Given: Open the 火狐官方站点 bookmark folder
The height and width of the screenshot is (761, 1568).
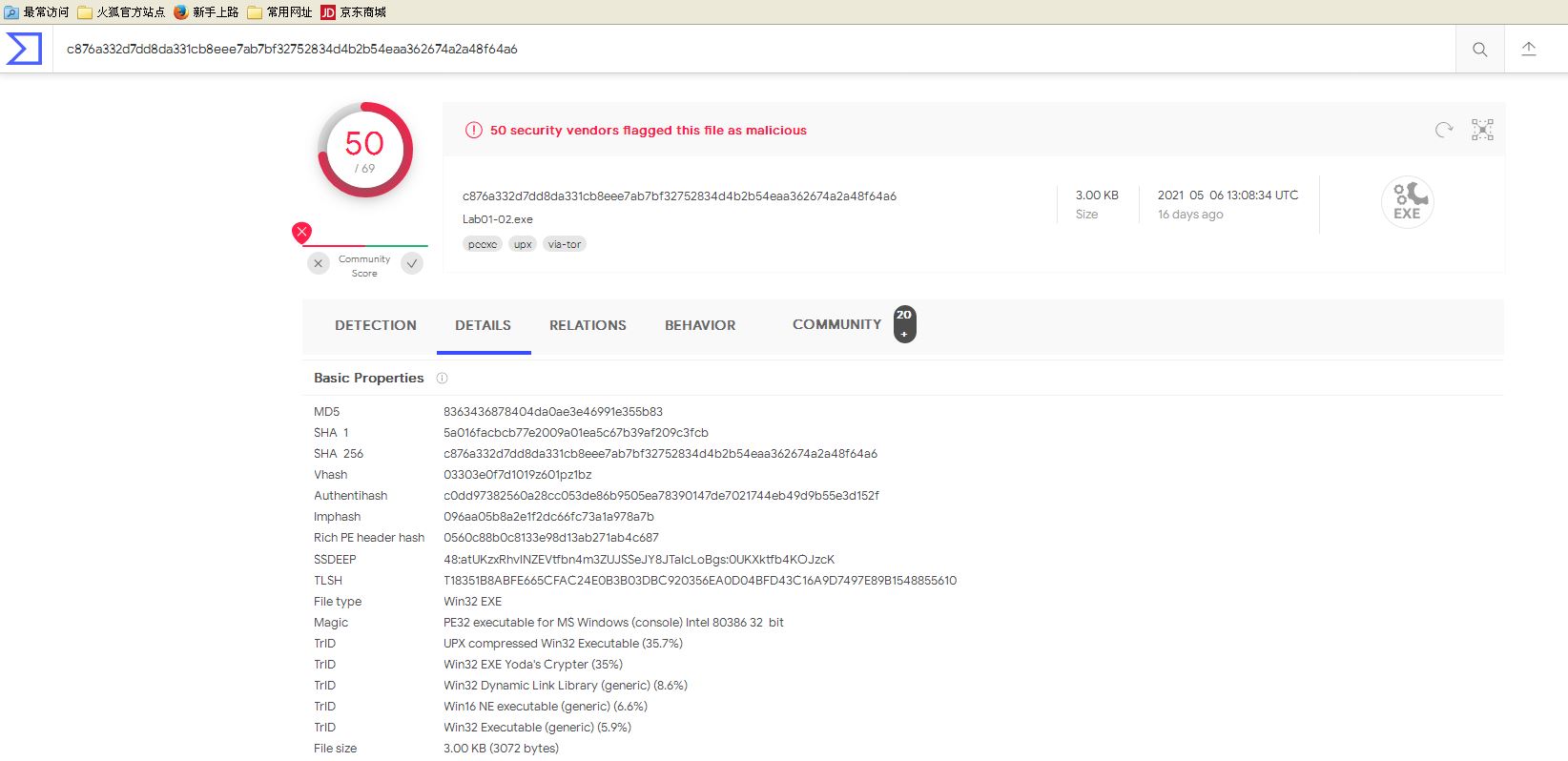Looking at the screenshot, I should click(x=120, y=12).
